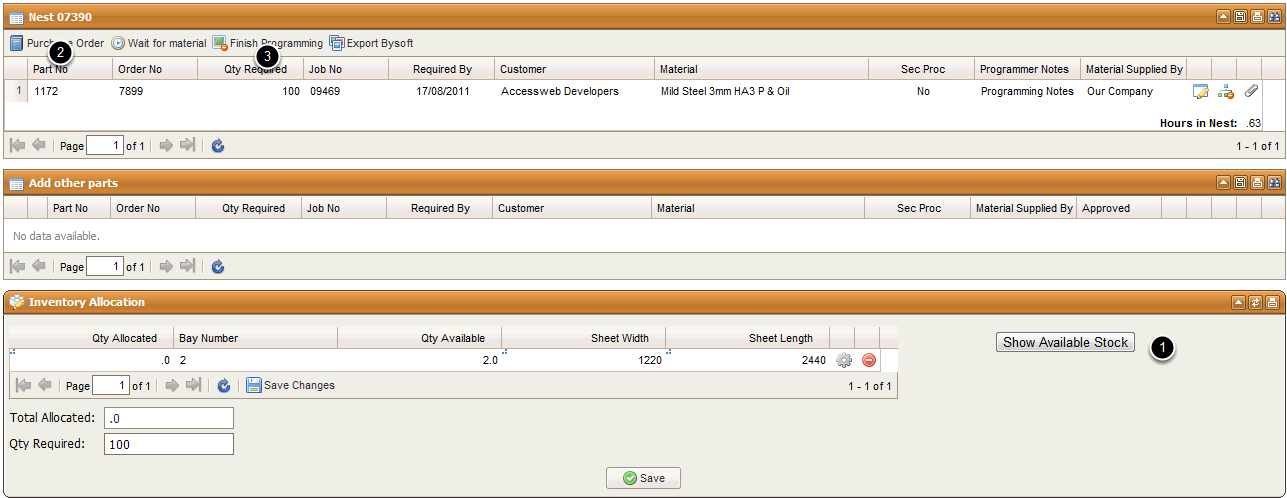Collapse the Add other parts panel
Screen dimensions: 1287x498
(x=1223, y=183)
